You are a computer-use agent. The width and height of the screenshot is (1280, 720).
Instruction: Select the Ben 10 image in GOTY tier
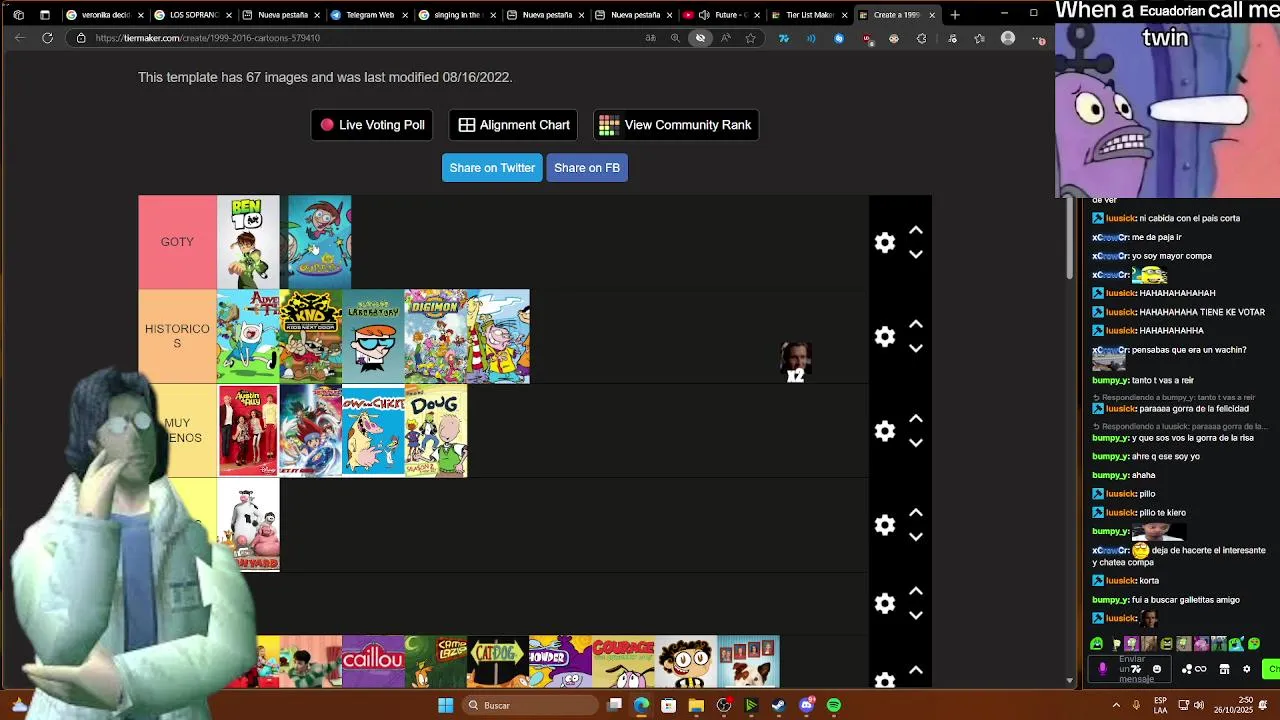point(248,242)
